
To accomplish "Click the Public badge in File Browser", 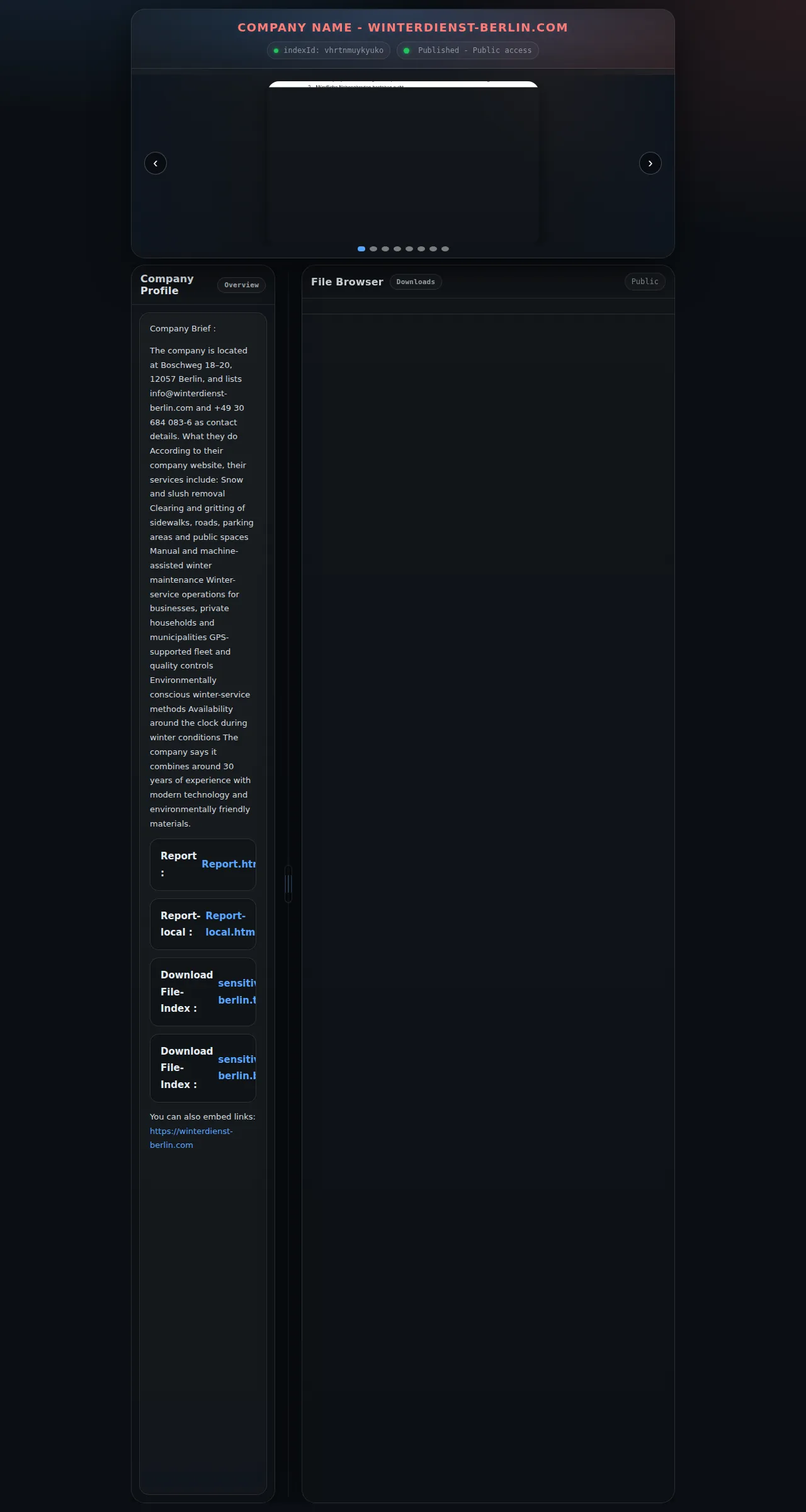I will (645, 282).
